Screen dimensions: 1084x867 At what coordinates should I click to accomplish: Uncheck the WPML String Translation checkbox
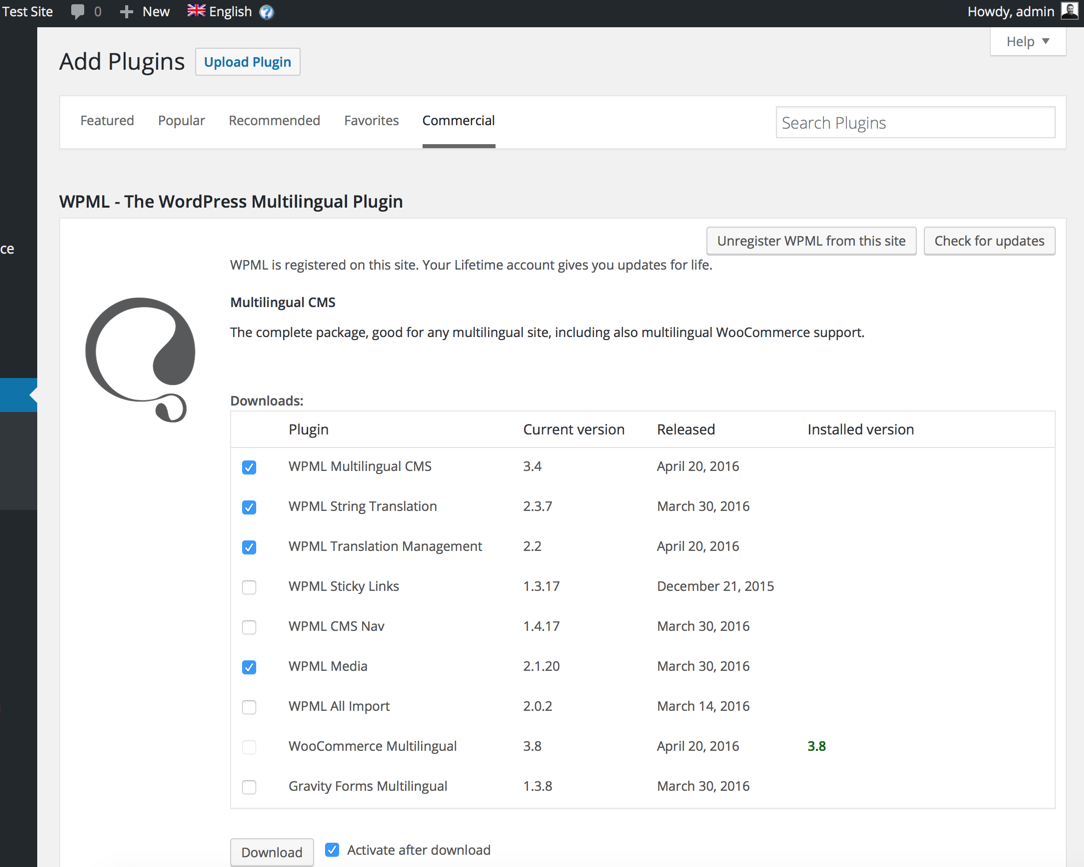point(249,507)
